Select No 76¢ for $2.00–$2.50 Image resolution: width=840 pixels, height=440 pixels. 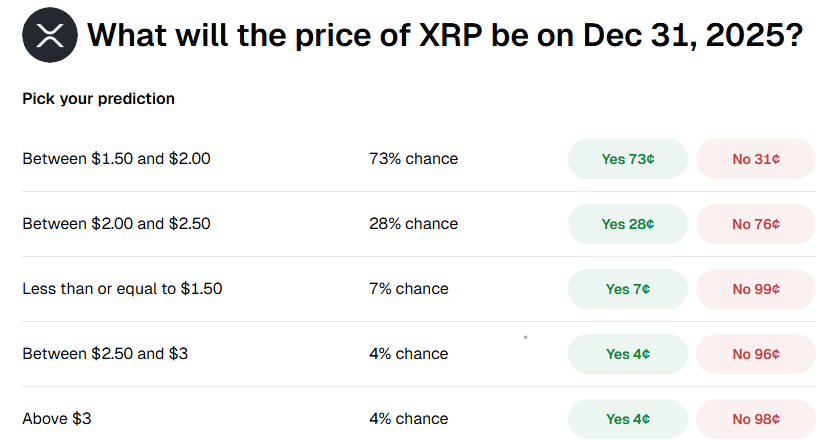(x=756, y=224)
